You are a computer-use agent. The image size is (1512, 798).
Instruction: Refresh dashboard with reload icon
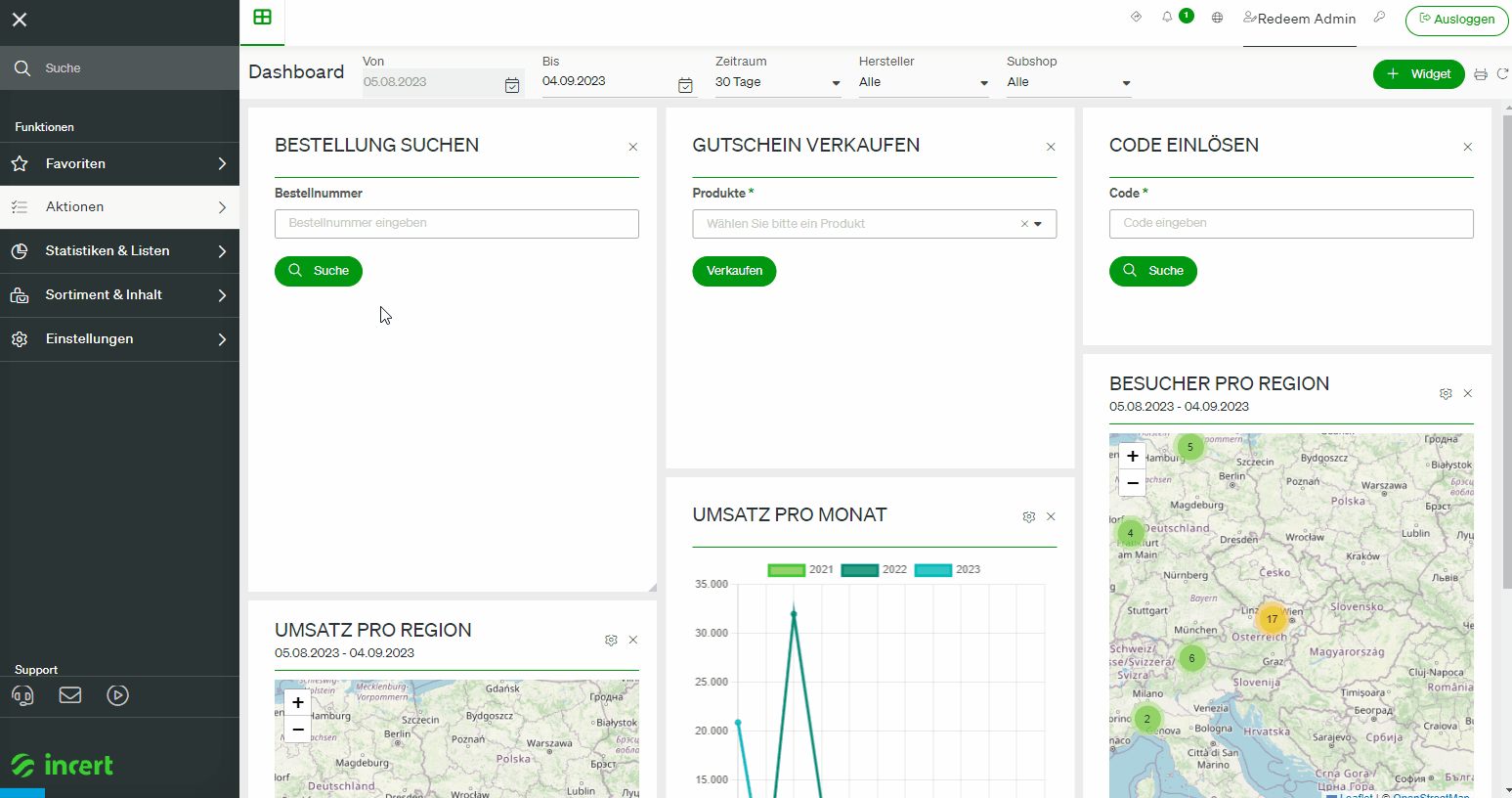point(1503,74)
